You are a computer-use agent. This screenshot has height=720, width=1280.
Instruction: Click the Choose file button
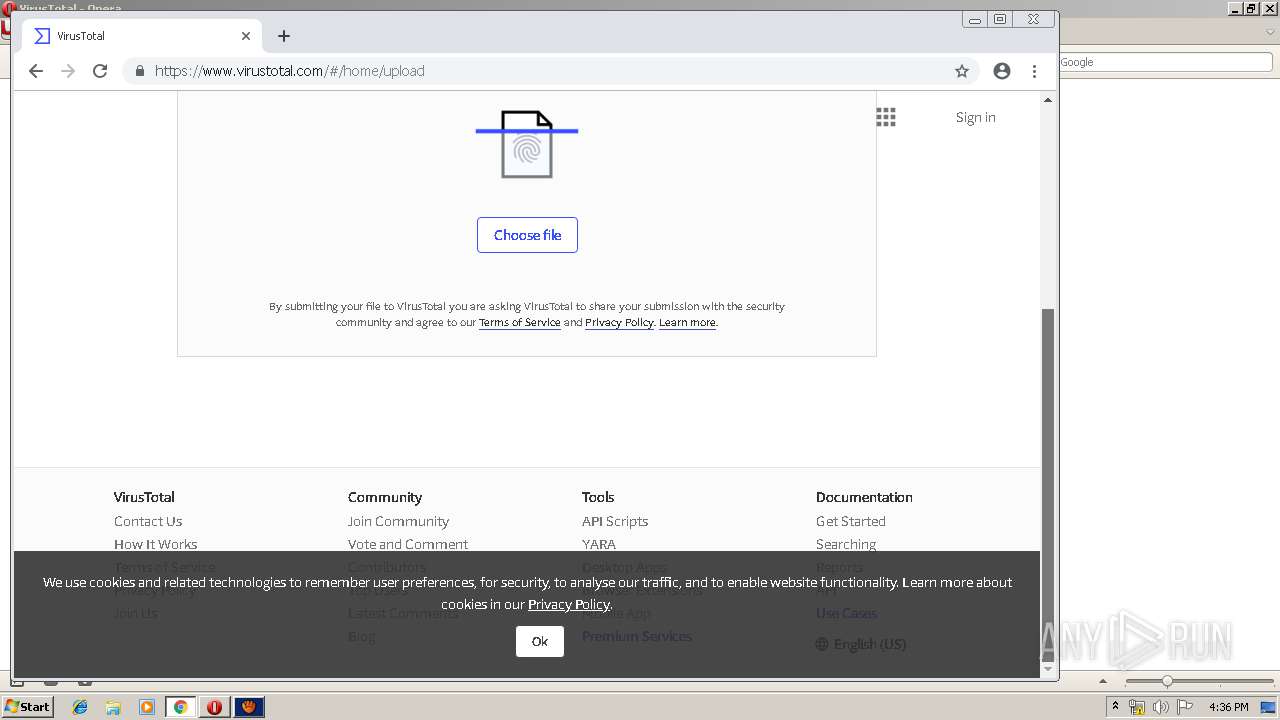click(527, 235)
